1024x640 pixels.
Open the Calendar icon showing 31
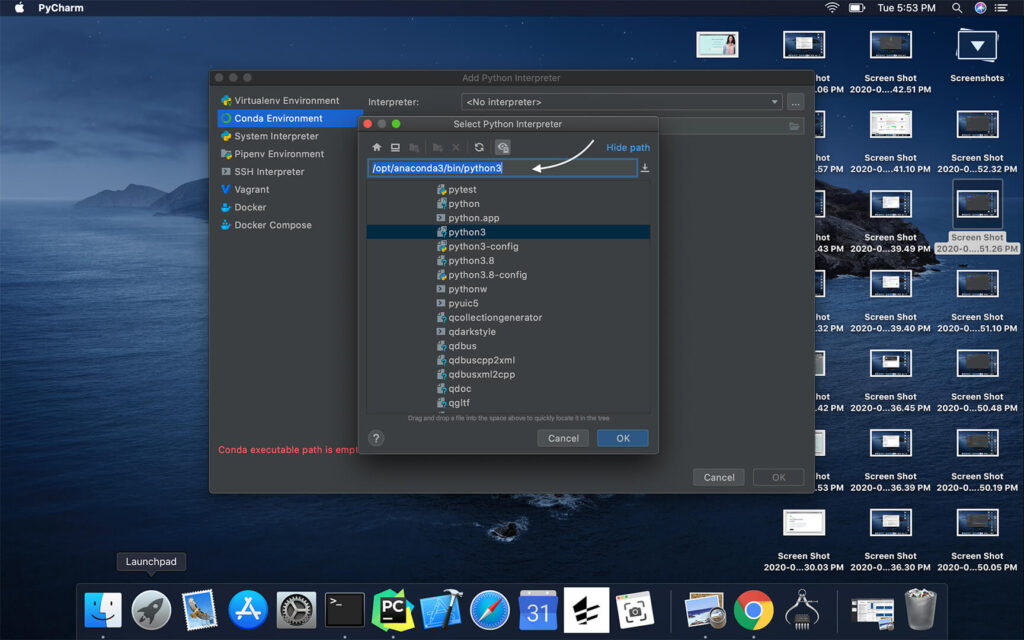point(538,611)
